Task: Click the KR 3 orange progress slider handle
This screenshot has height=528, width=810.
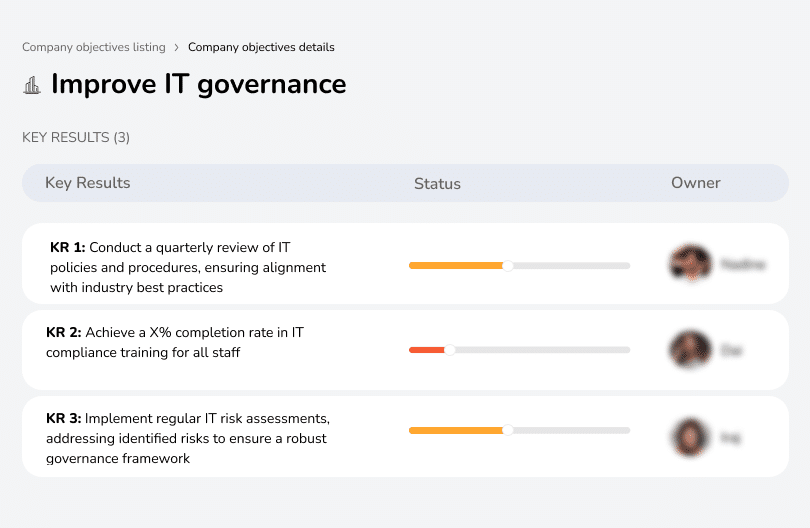Action: tap(508, 430)
